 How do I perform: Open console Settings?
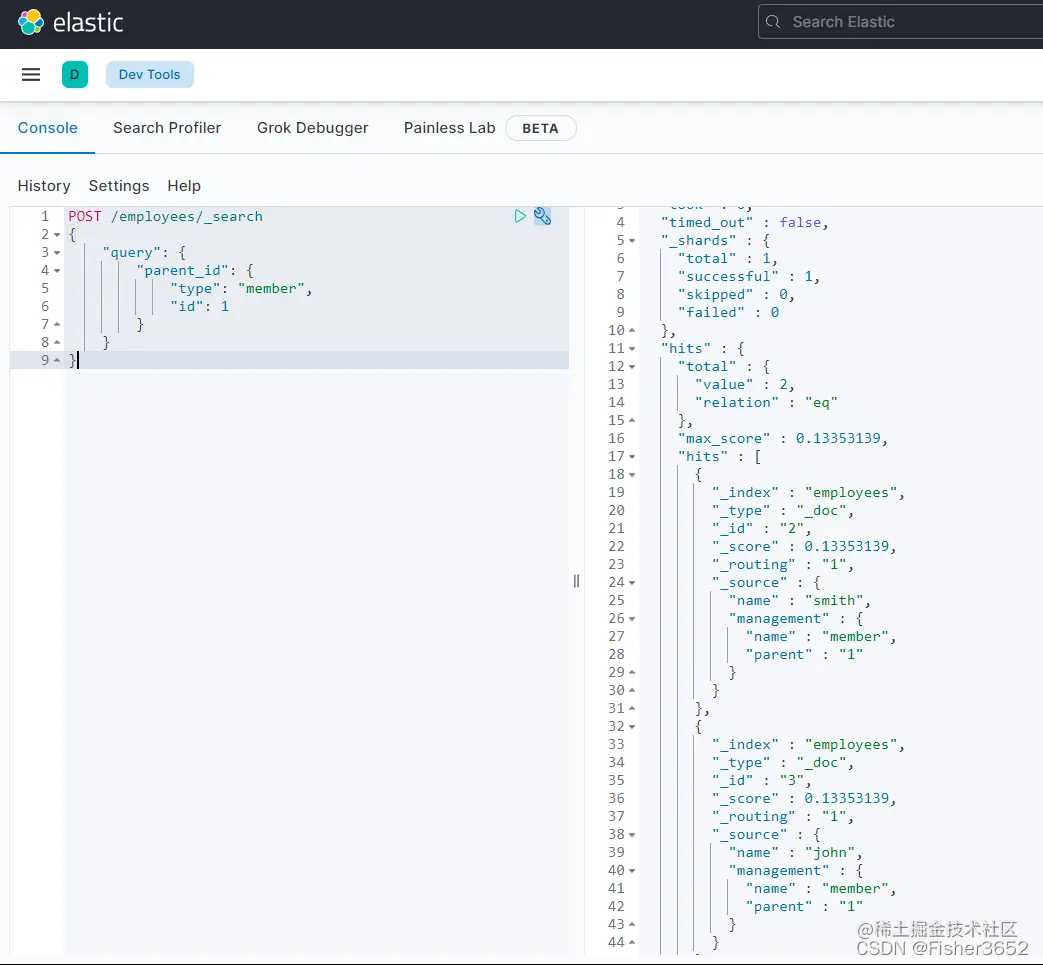[119, 186]
